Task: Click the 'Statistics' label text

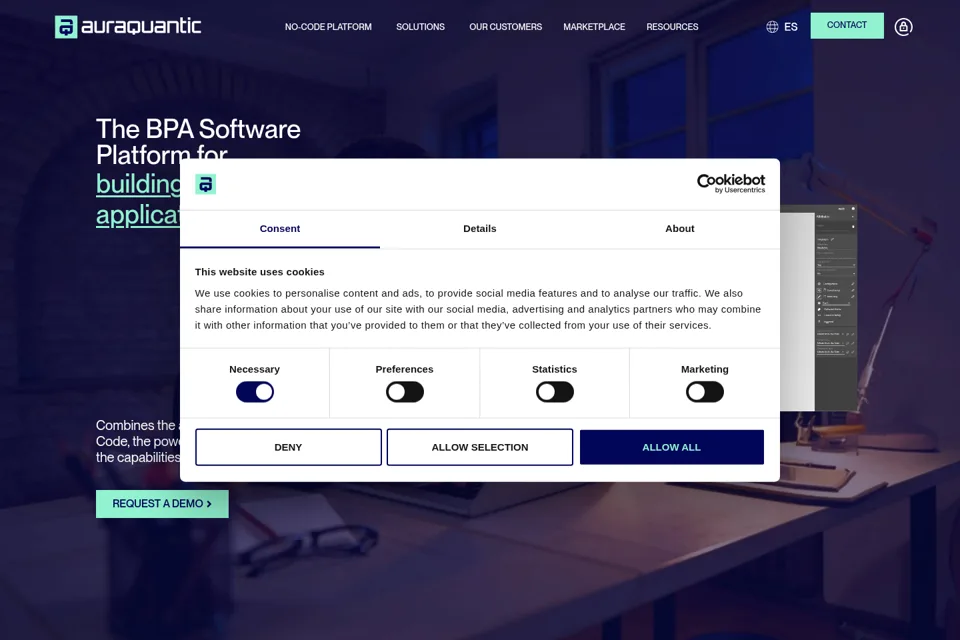Action: click(555, 369)
